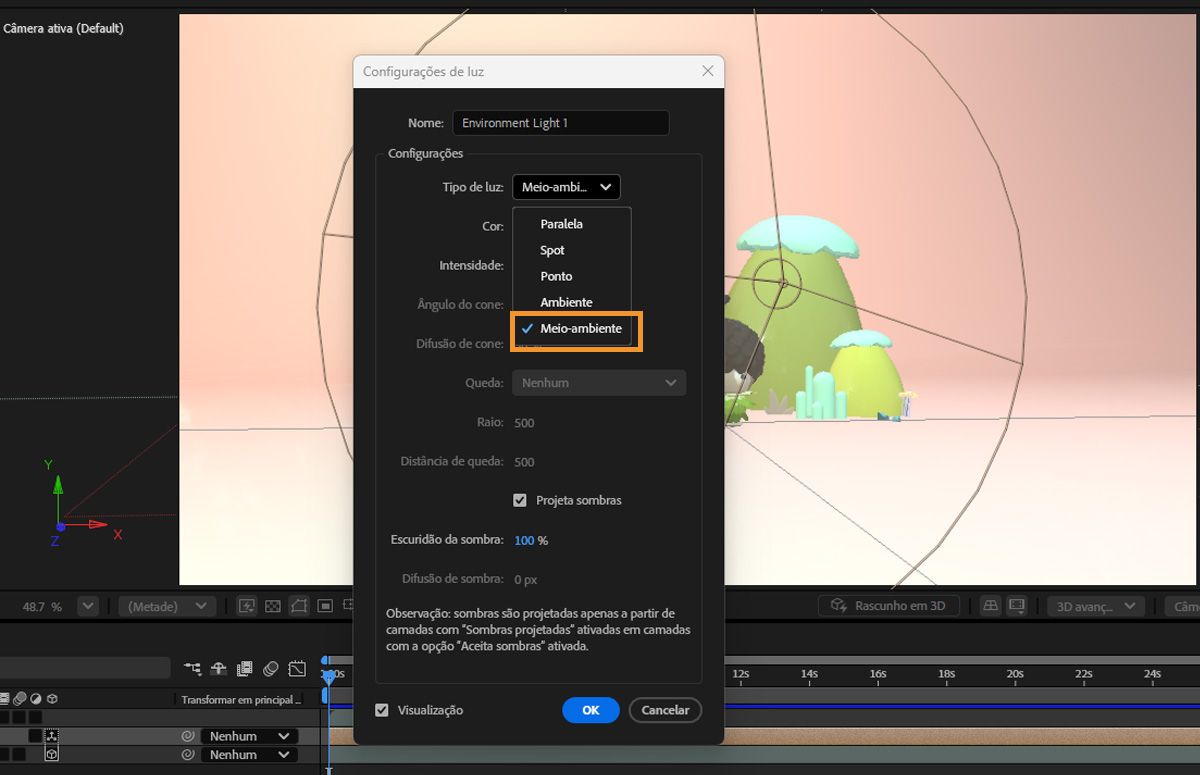Viewport: 1200px width, 775px height.
Task: Open the Queda dropdown showing Nenhum
Action: (599, 383)
